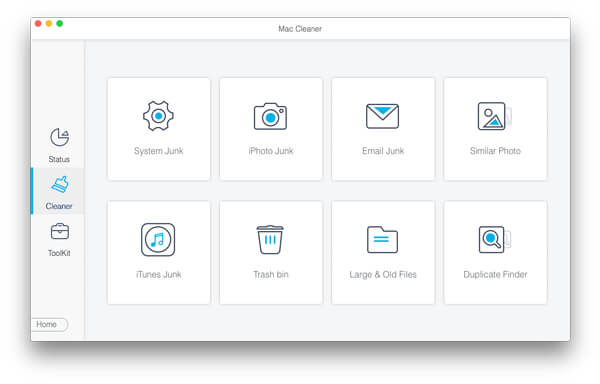The width and height of the screenshot is (600, 384).
Task: Click the Cleaner brush icon in sidebar
Action: (60, 185)
